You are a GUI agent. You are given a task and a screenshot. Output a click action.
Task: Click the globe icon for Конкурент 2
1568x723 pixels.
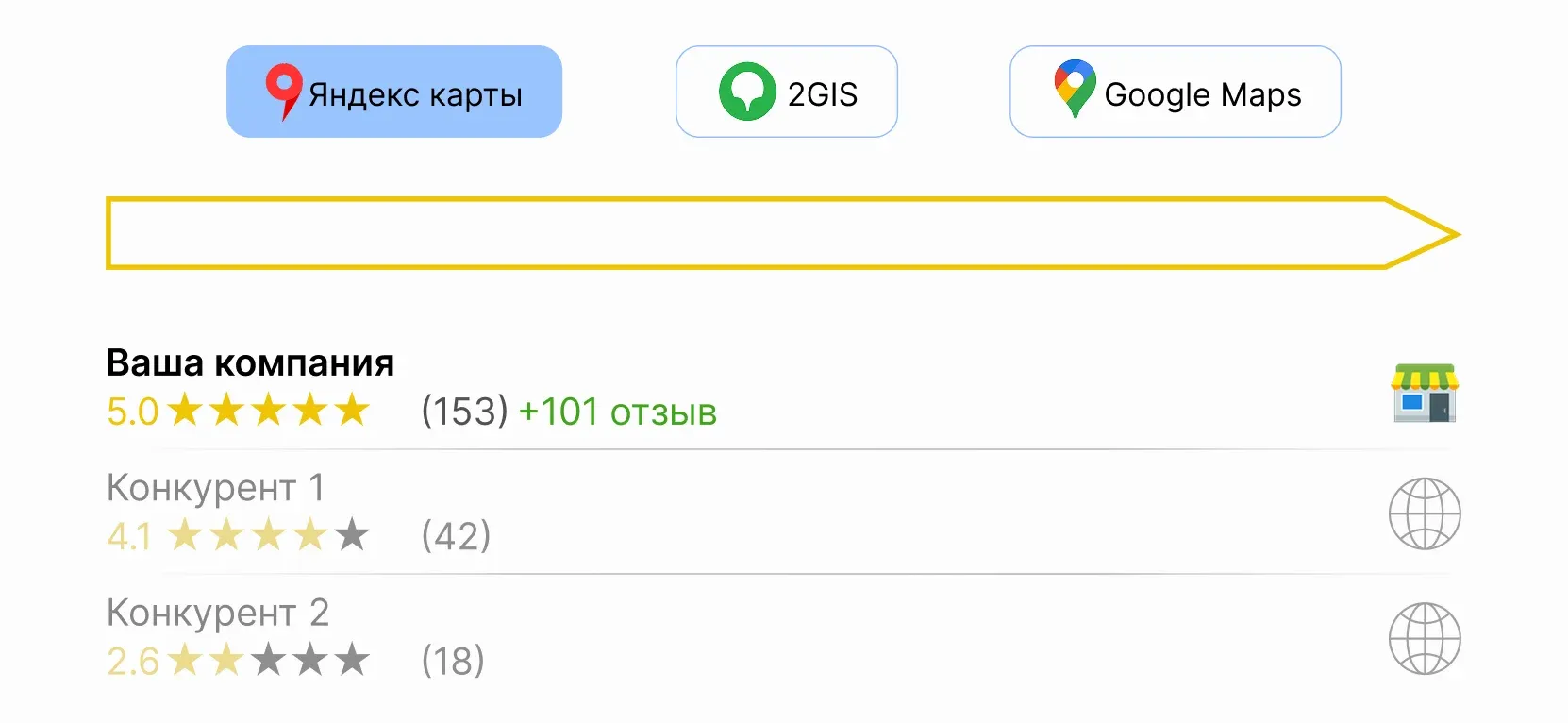pyautogui.click(x=1425, y=639)
